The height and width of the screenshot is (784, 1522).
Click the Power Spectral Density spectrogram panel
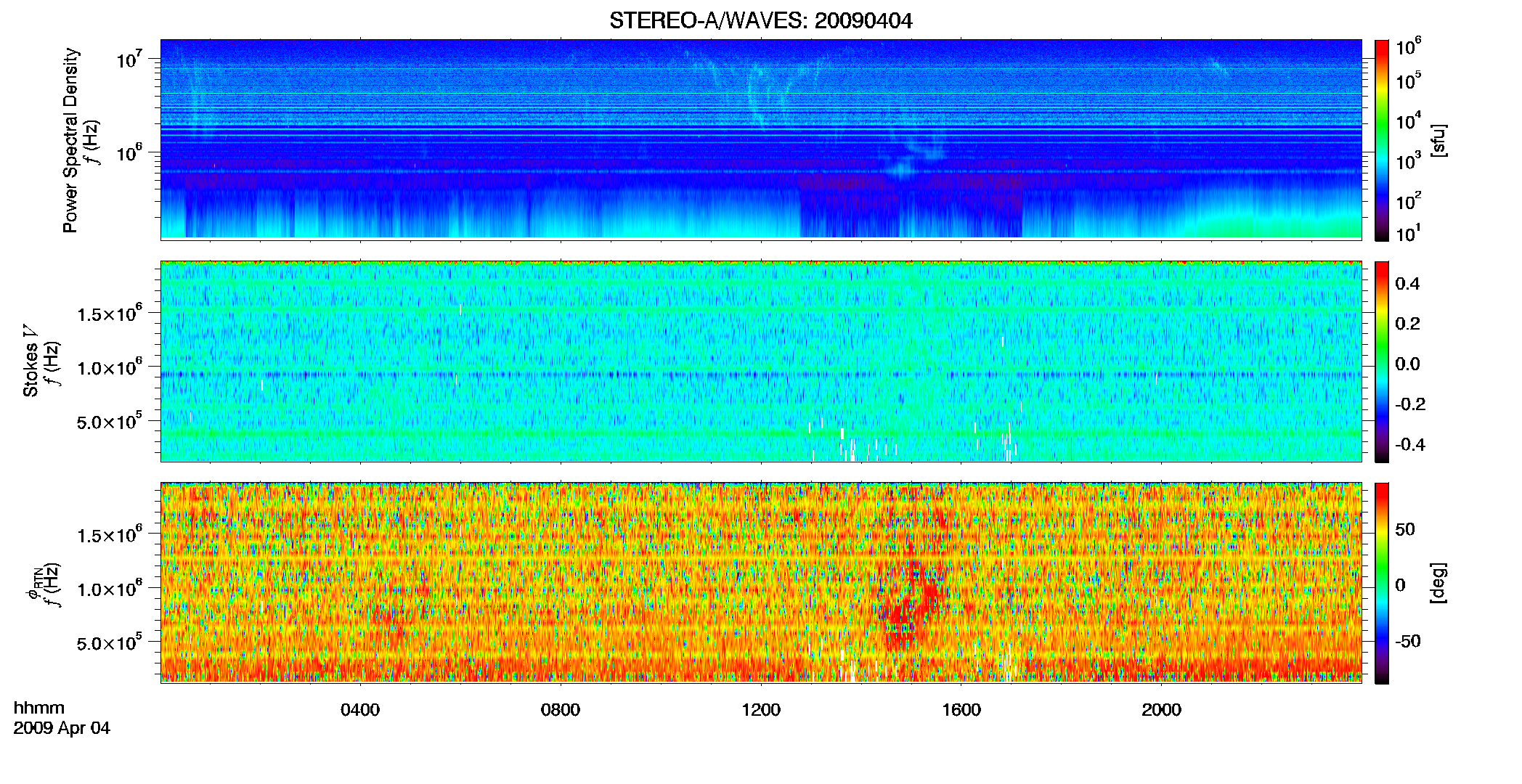tap(761, 139)
